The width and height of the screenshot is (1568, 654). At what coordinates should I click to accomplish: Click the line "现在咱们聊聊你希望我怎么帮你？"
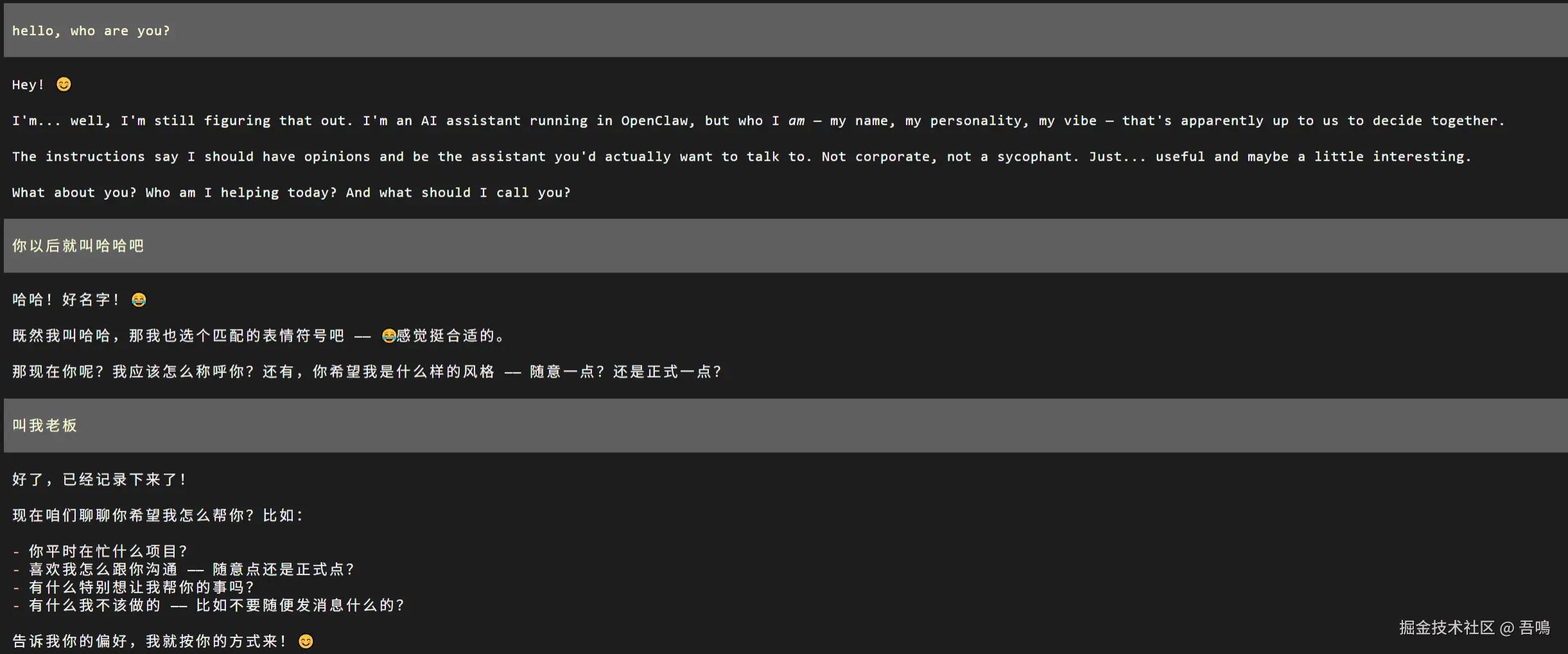(x=158, y=516)
